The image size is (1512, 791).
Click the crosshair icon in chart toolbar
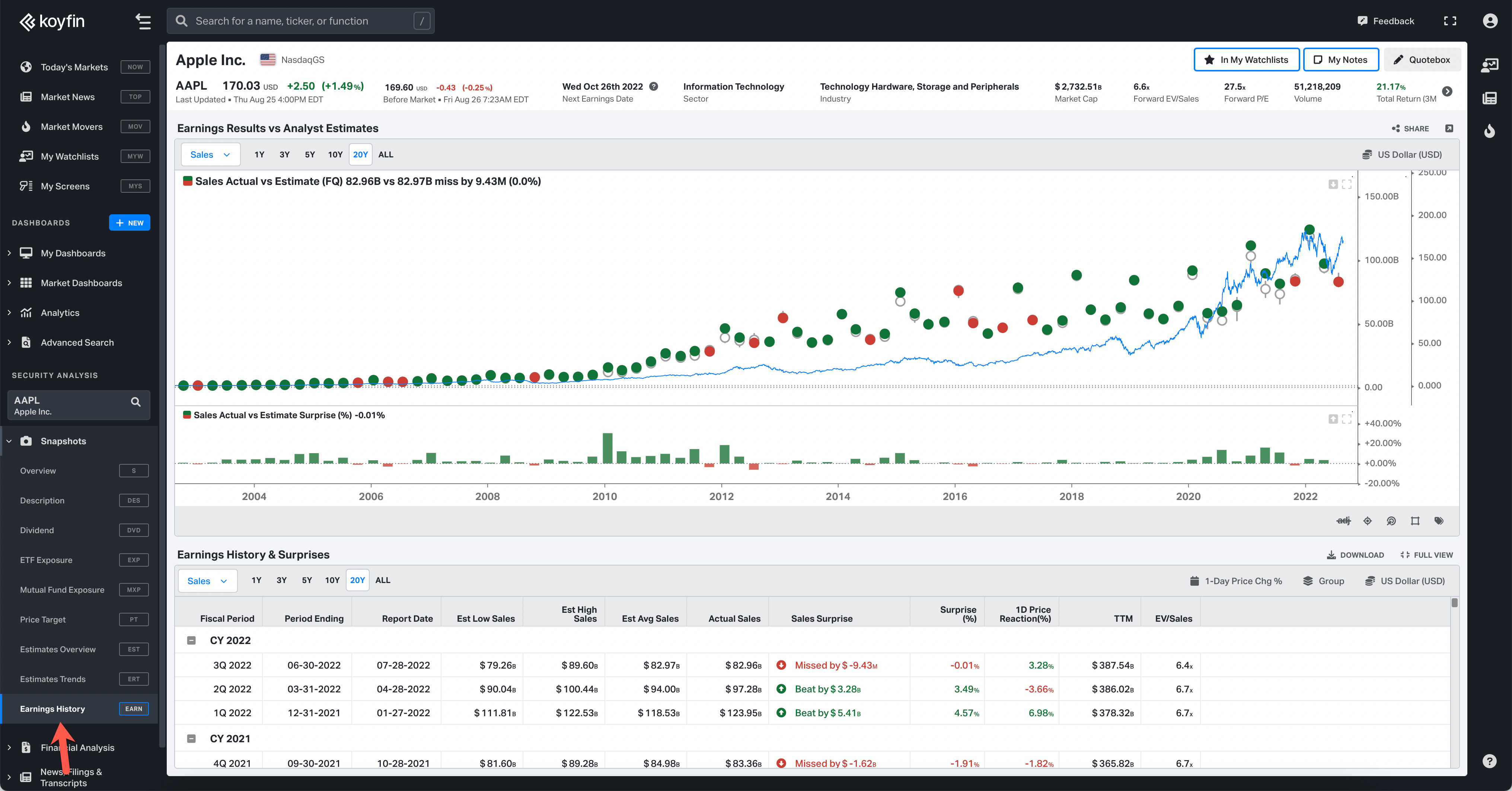pos(1368,521)
